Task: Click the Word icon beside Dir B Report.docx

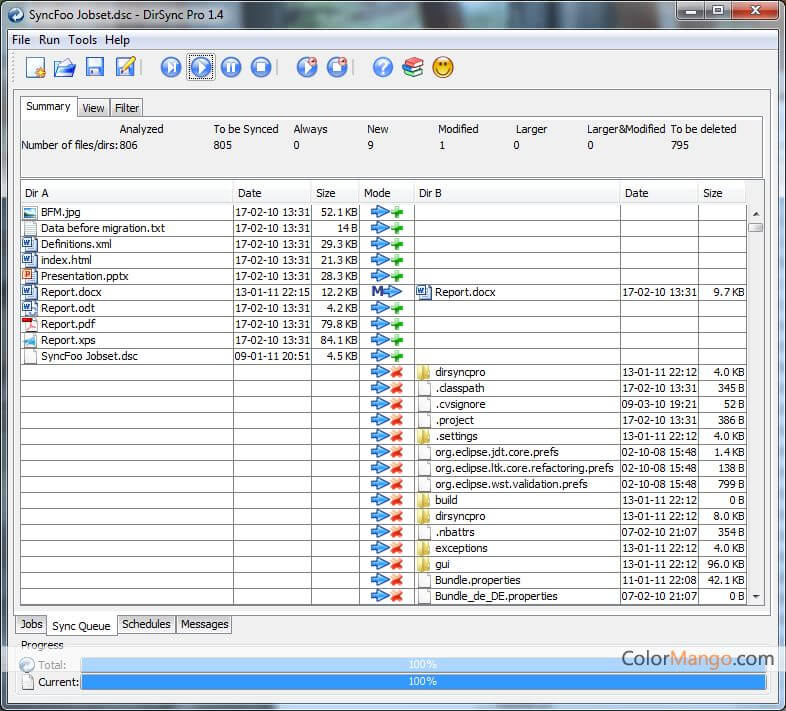Action: point(424,292)
